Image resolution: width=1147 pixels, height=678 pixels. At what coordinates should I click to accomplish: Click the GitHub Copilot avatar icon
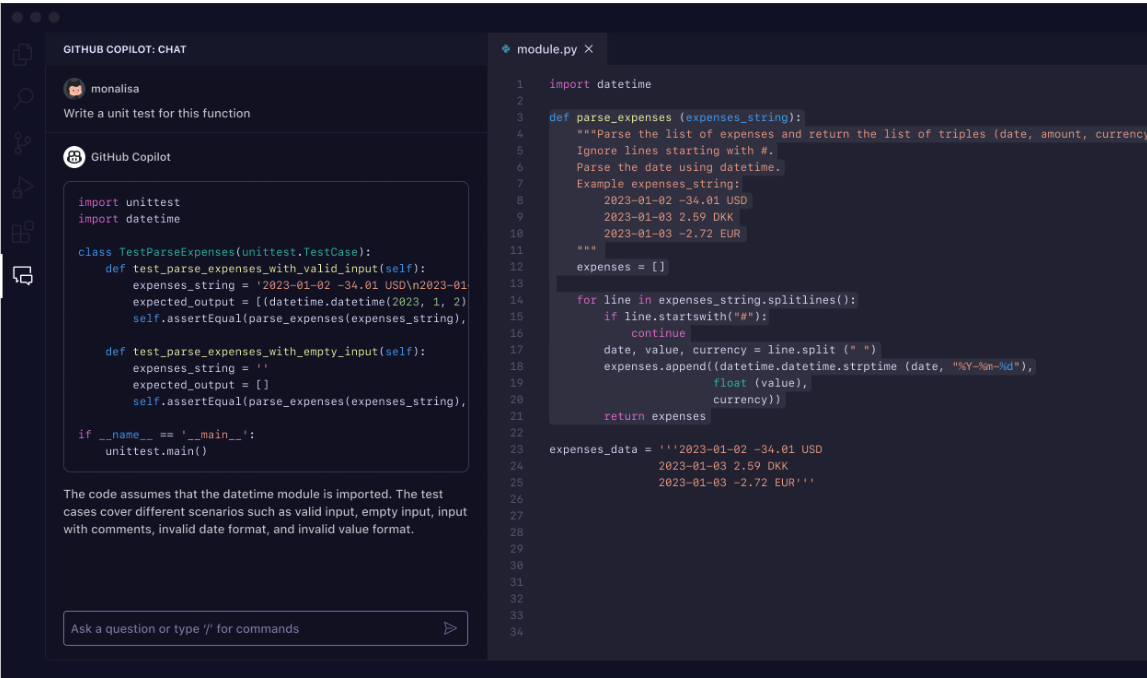click(x=74, y=157)
